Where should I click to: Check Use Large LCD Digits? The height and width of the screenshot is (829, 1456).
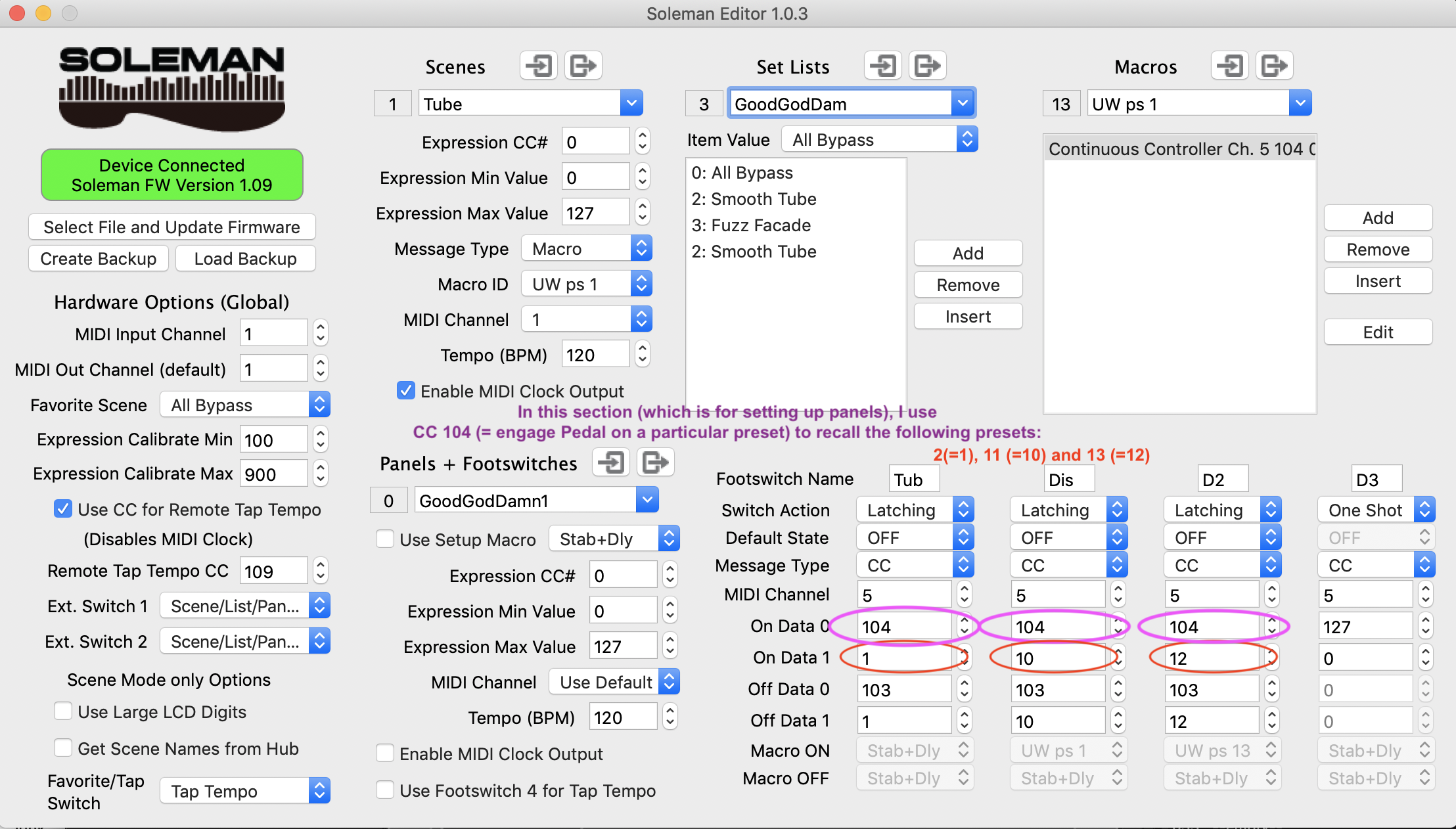point(63,711)
